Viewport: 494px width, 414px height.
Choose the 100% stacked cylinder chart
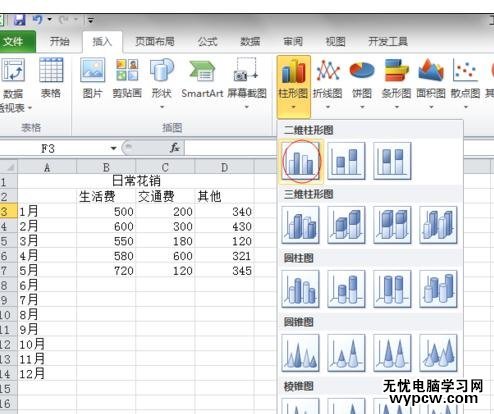point(392,289)
